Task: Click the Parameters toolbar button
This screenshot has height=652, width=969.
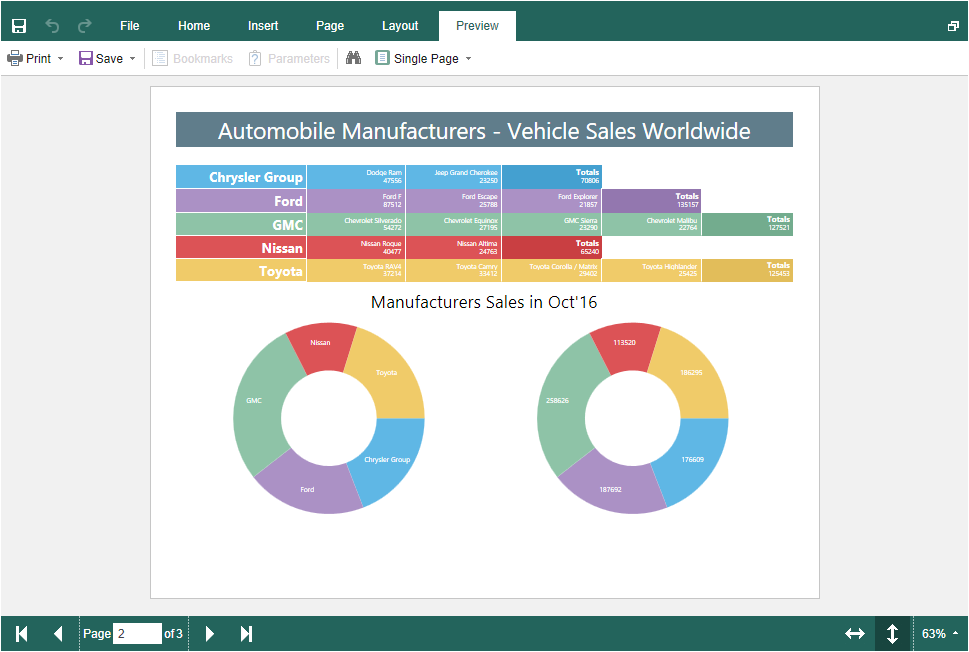Action: click(289, 58)
